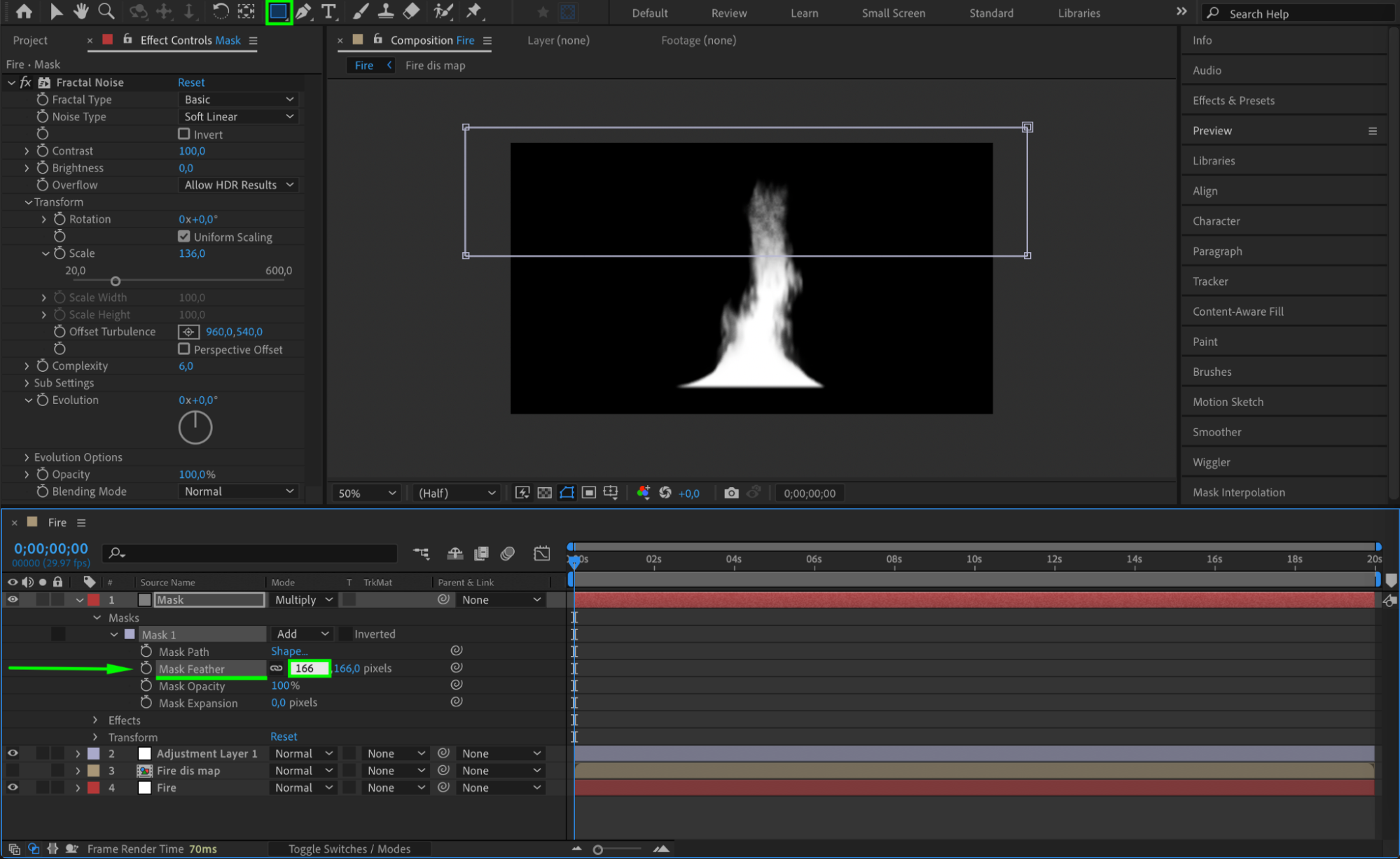
Task: Enable the Invert checkbox in Fractal Noise
Action: pos(184,134)
